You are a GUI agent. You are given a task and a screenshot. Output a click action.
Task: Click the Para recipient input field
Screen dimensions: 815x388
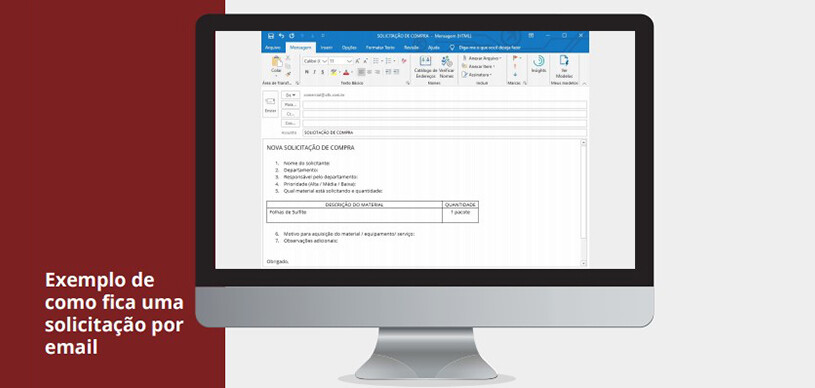444,105
